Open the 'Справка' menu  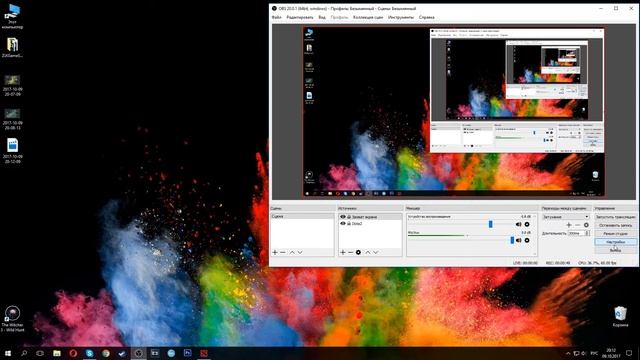point(427,17)
